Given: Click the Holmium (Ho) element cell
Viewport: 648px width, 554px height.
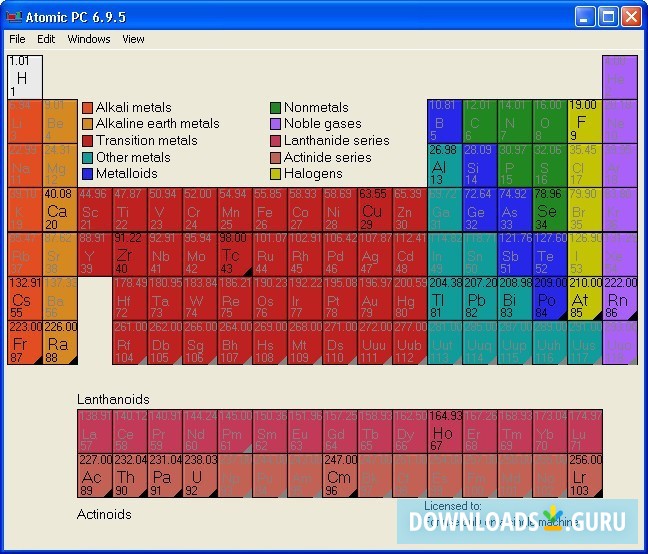Looking at the screenshot, I should tap(445, 431).
